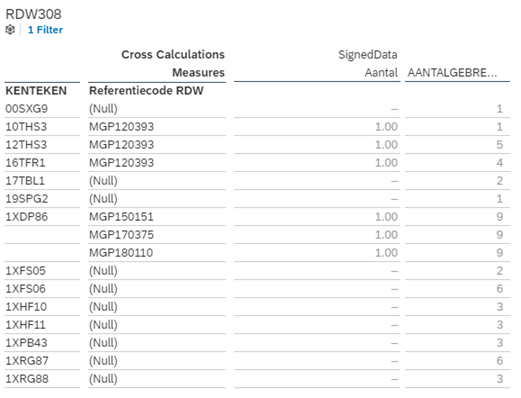Click MGP120393 in the 16TFR1 row
Screen dimensions: 521x398
click(121, 163)
